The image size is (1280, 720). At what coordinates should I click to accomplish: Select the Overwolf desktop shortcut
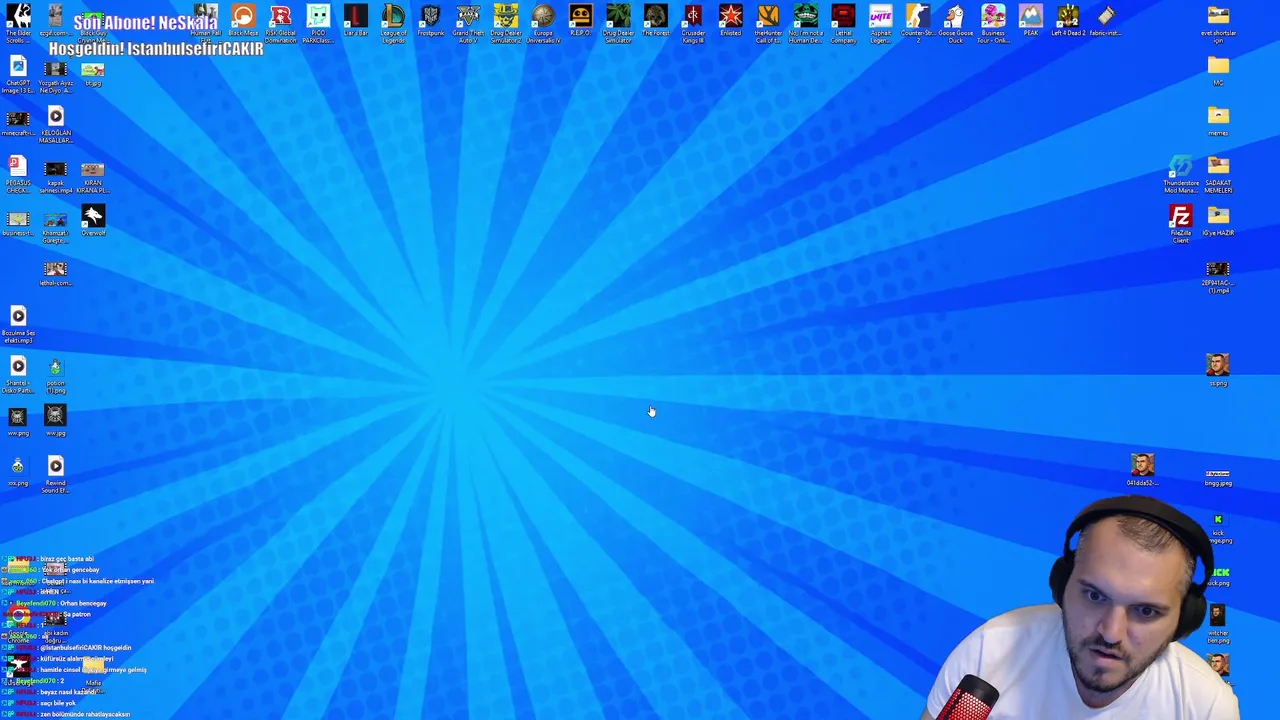tap(93, 221)
